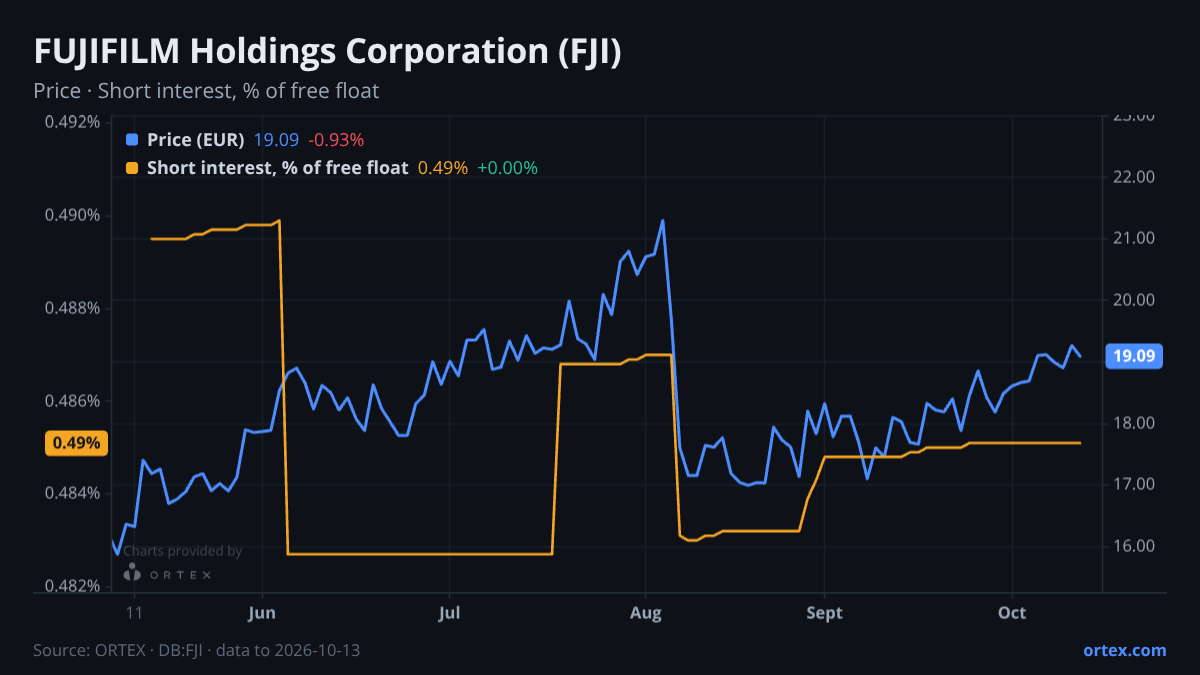Image resolution: width=1200 pixels, height=675 pixels.
Task: Click the orange Short interest legend square
Action: pos(132,168)
